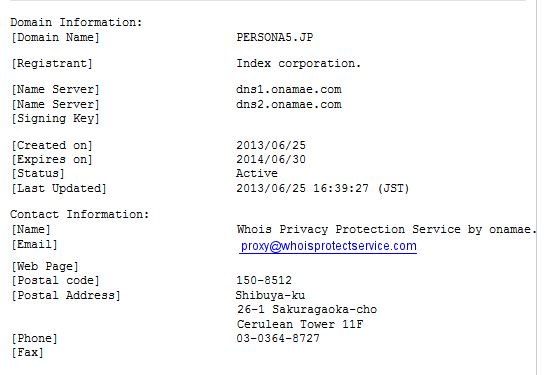
Task: Click the phone number 03-0364-8727
Action: pyautogui.click(x=278, y=338)
